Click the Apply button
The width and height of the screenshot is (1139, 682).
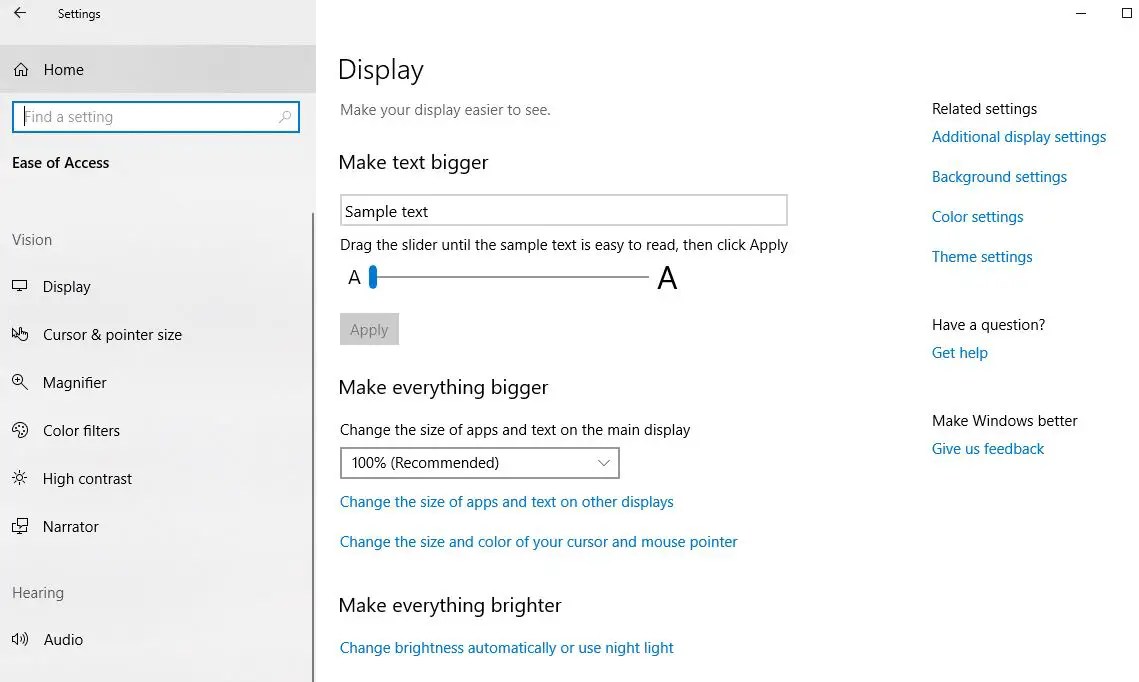369,329
